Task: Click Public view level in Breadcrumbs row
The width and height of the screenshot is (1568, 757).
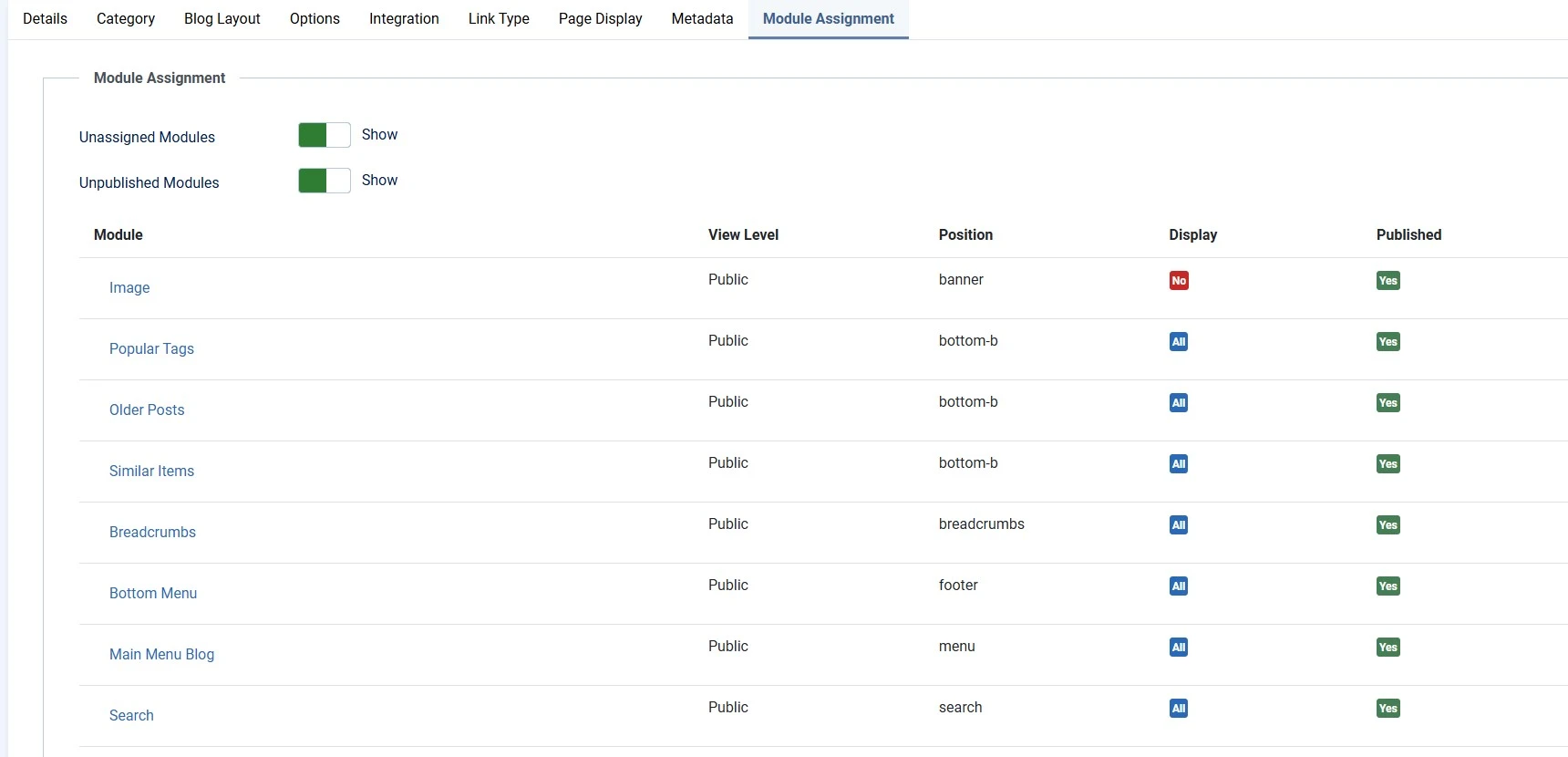Action: 728,524
